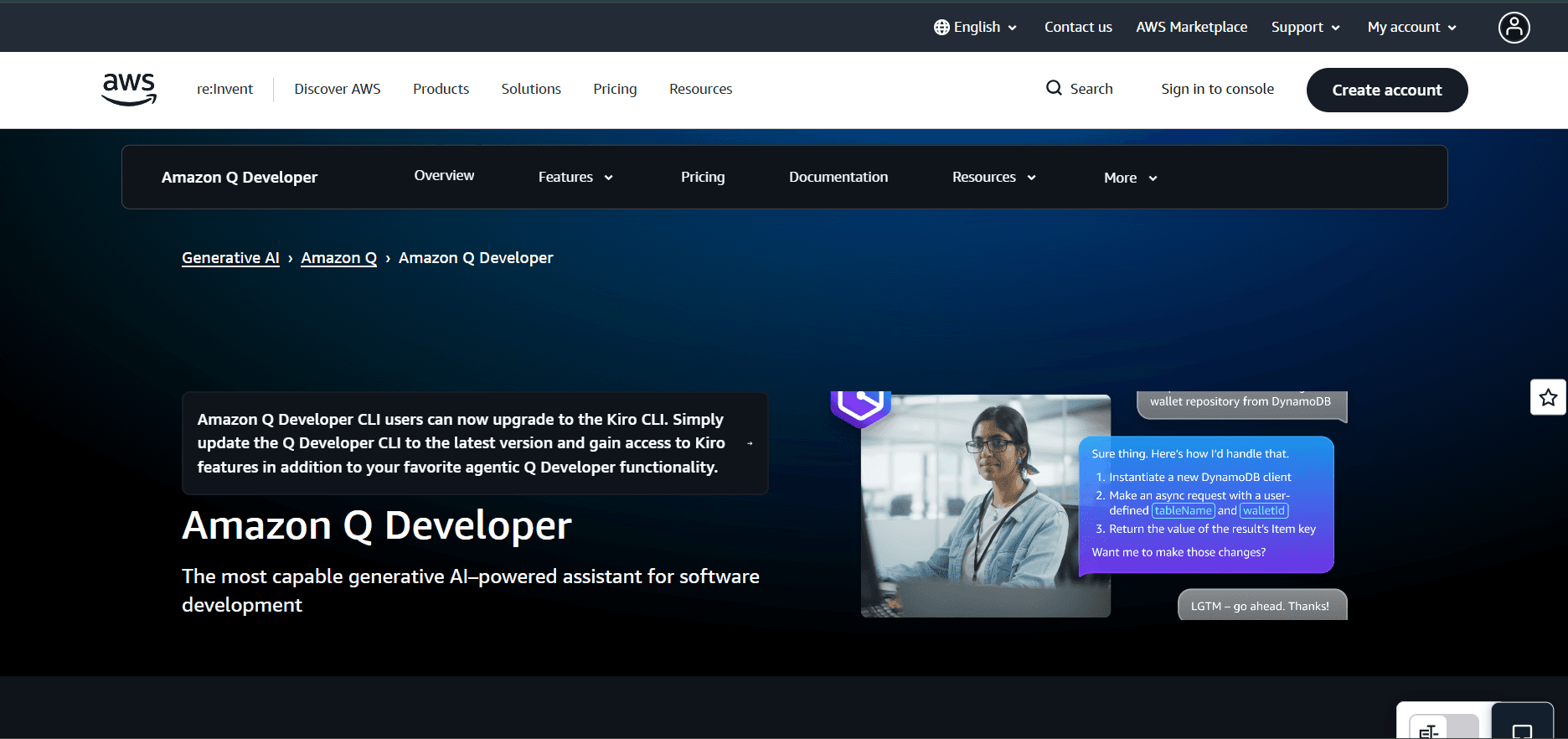The width and height of the screenshot is (1568, 739).
Task: Click the Amazon Q Developer product title
Action: 240,177
